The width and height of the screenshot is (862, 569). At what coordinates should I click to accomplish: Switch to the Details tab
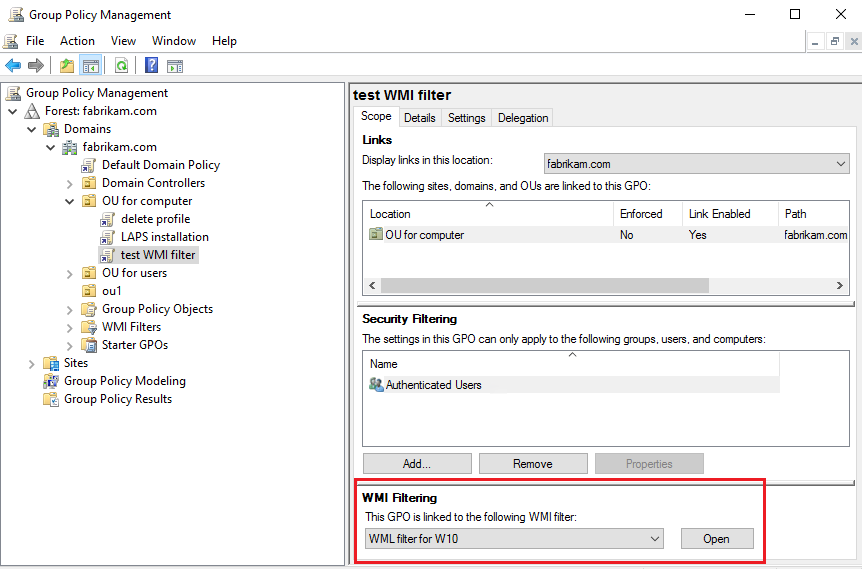click(419, 118)
